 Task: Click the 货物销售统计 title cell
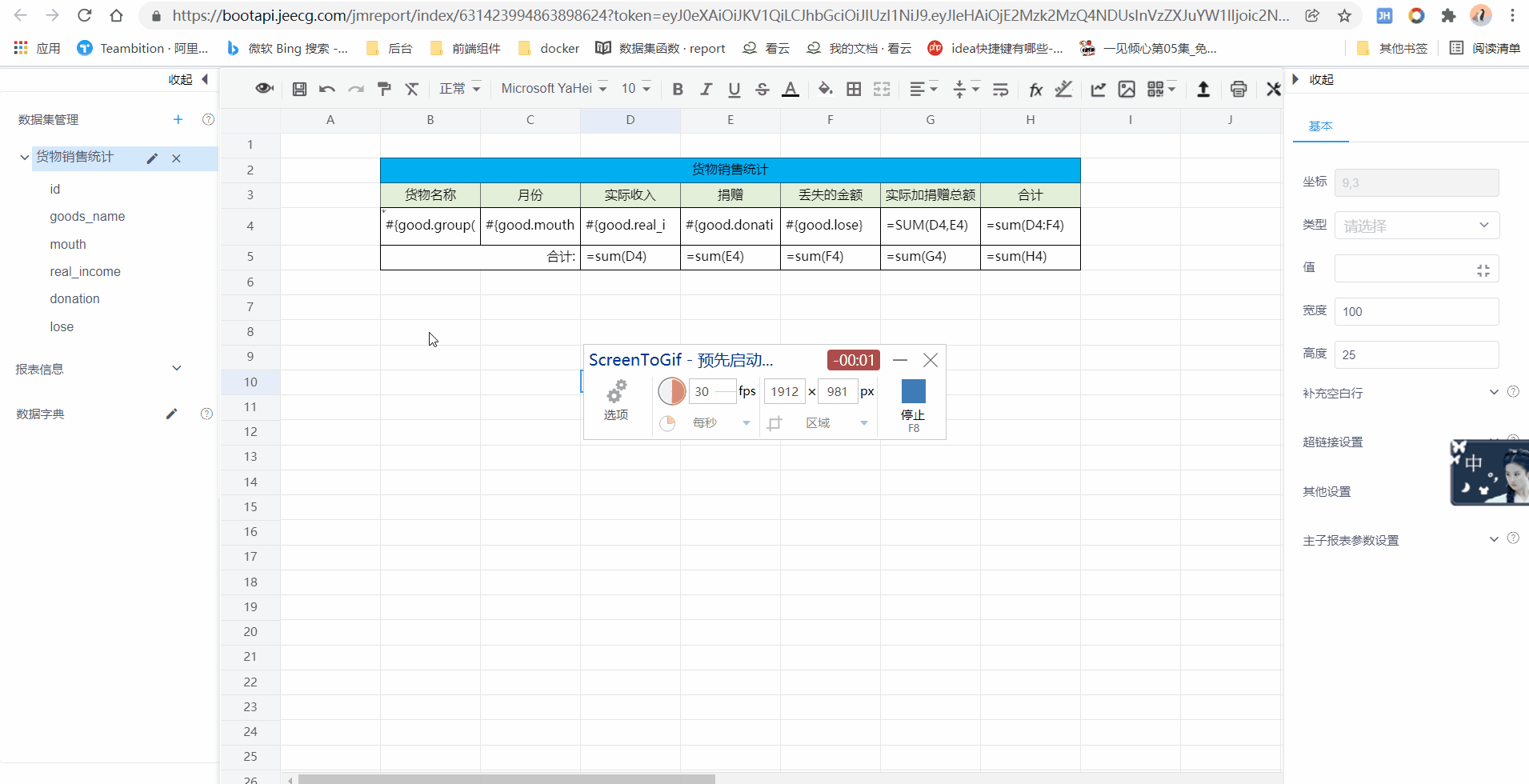[730, 170]
